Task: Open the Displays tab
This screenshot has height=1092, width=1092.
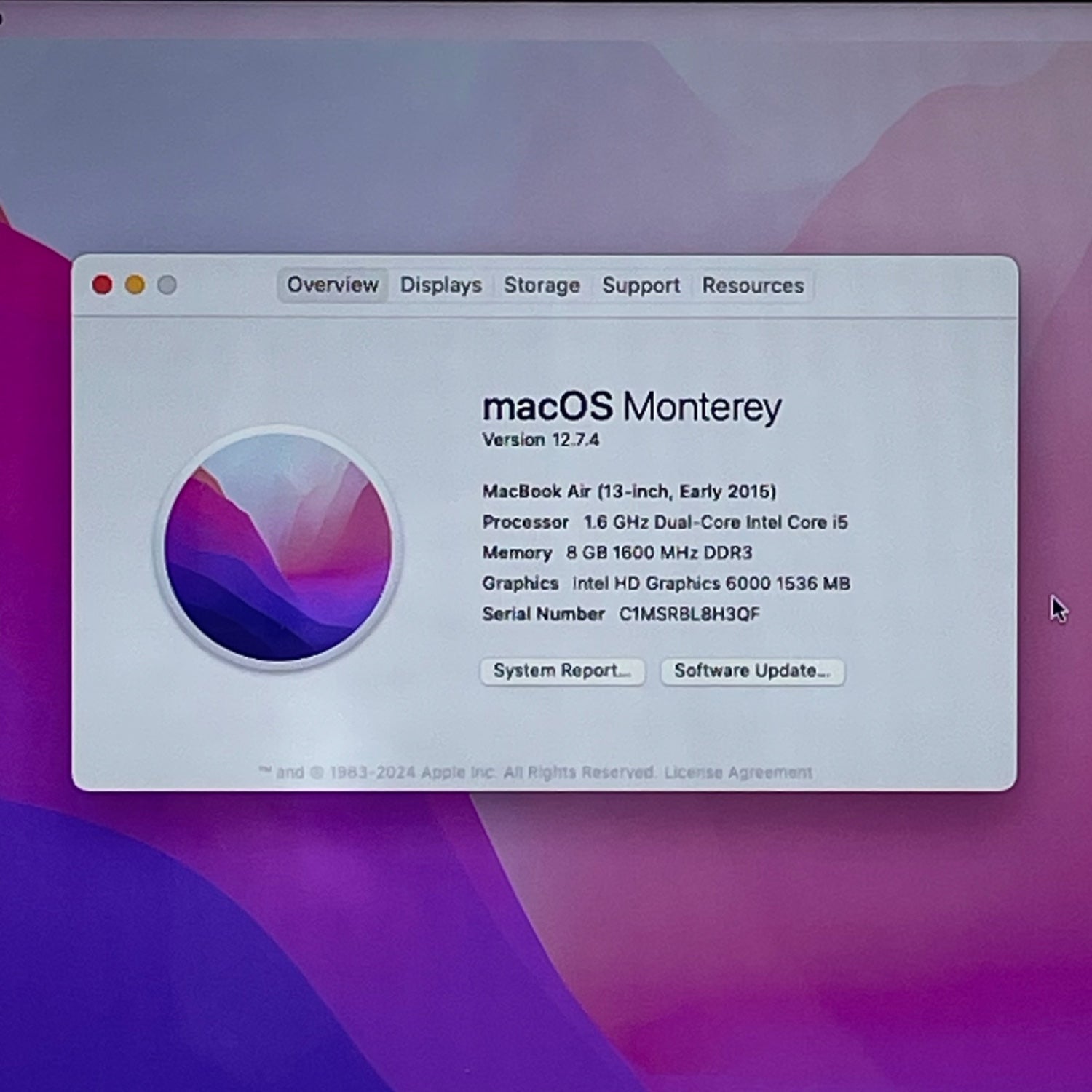Action: point(441,285)
